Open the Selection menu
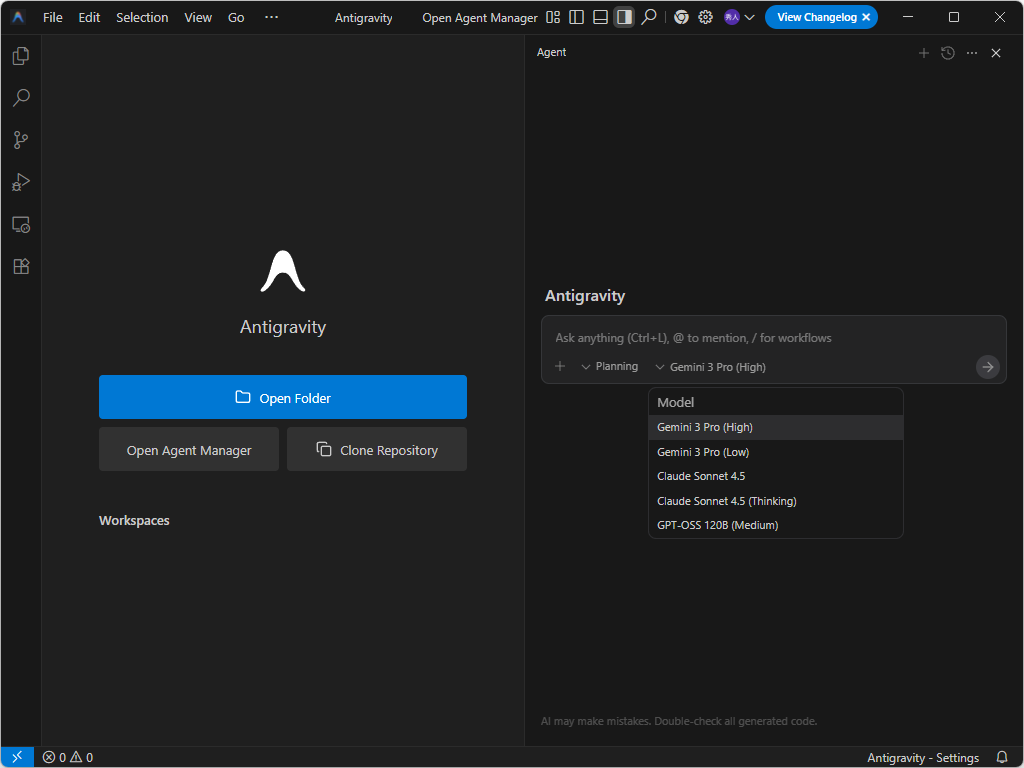 pos(142,17)
